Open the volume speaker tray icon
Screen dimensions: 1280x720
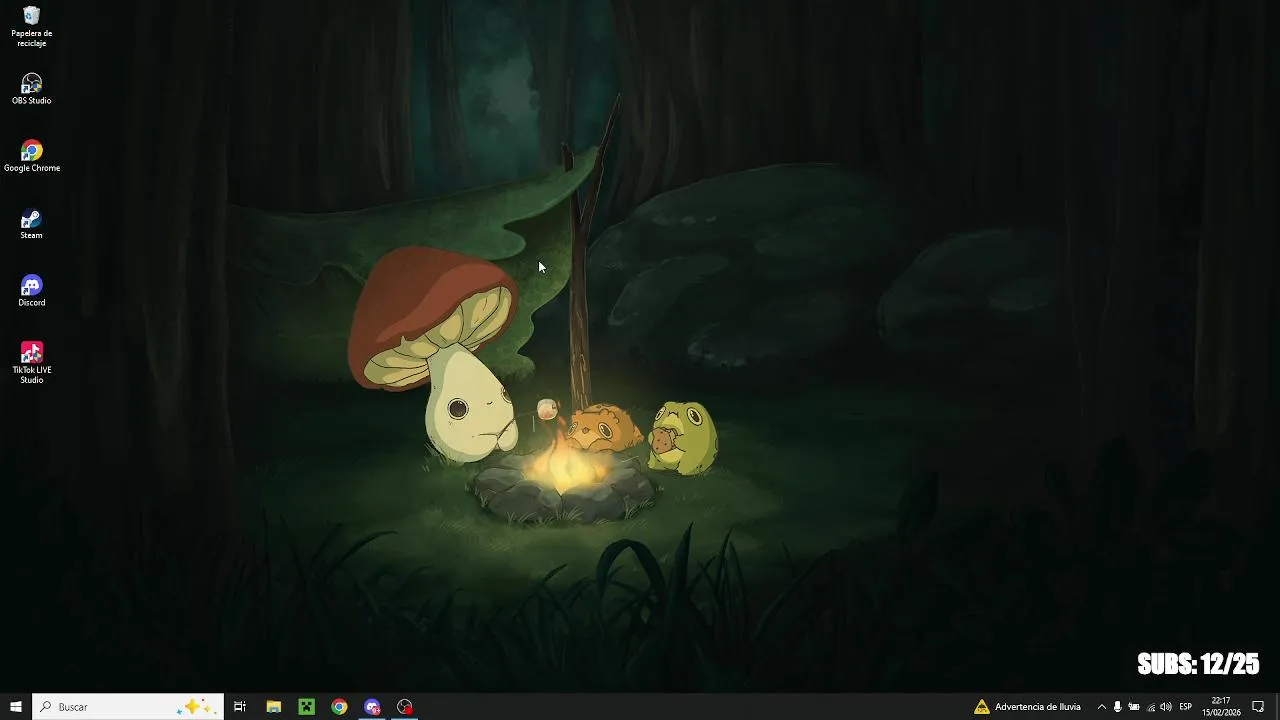[1166, 706]
